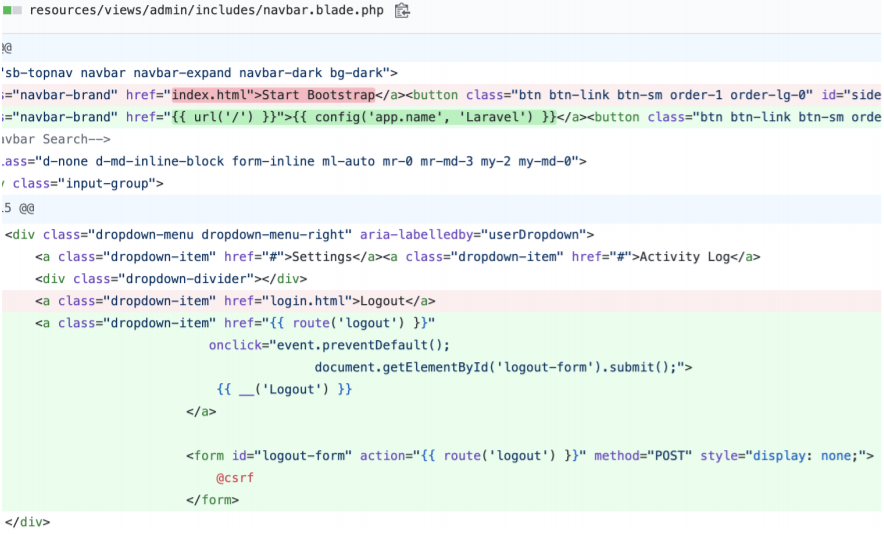Click the diff stat squares beside file path
The width and height of the screenshot is (884, 534).
coord(12,10)
